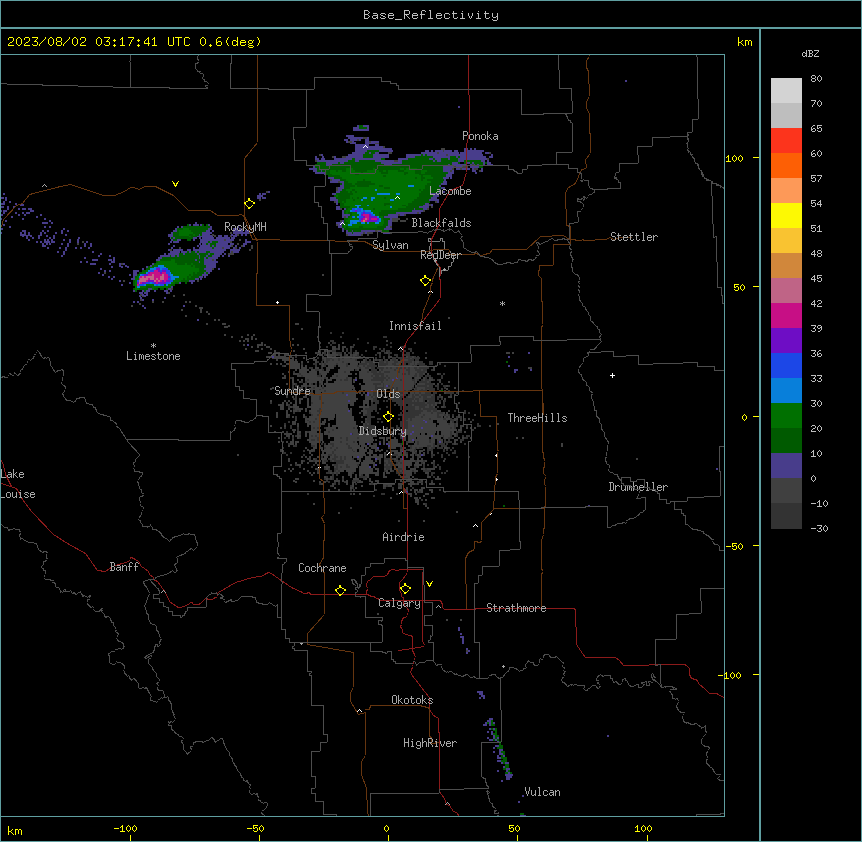
Task: Select the red 60-65 dBZ legend swatch
Action: pos(786,141)
